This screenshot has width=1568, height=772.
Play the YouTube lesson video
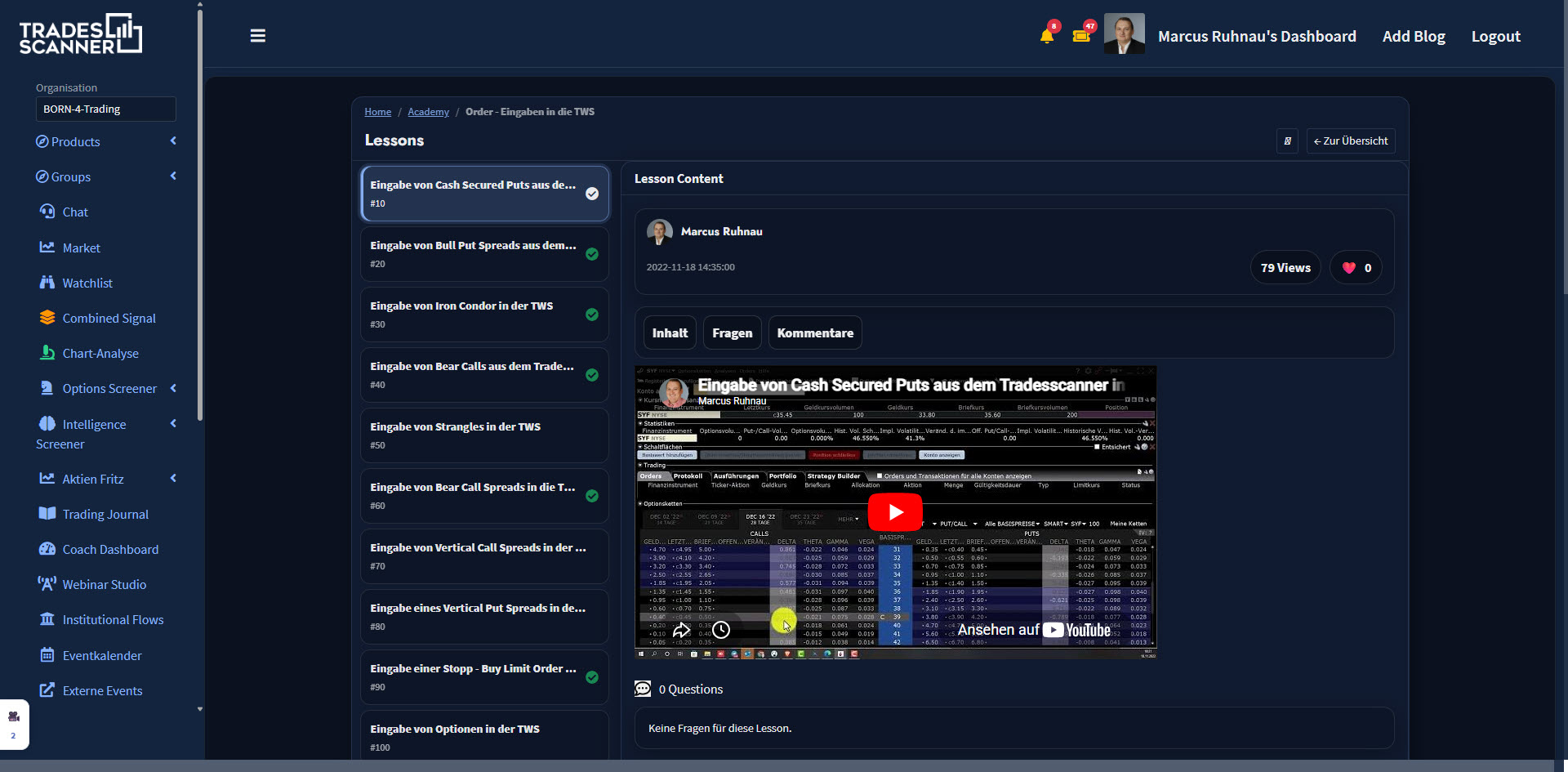[895, 512]
